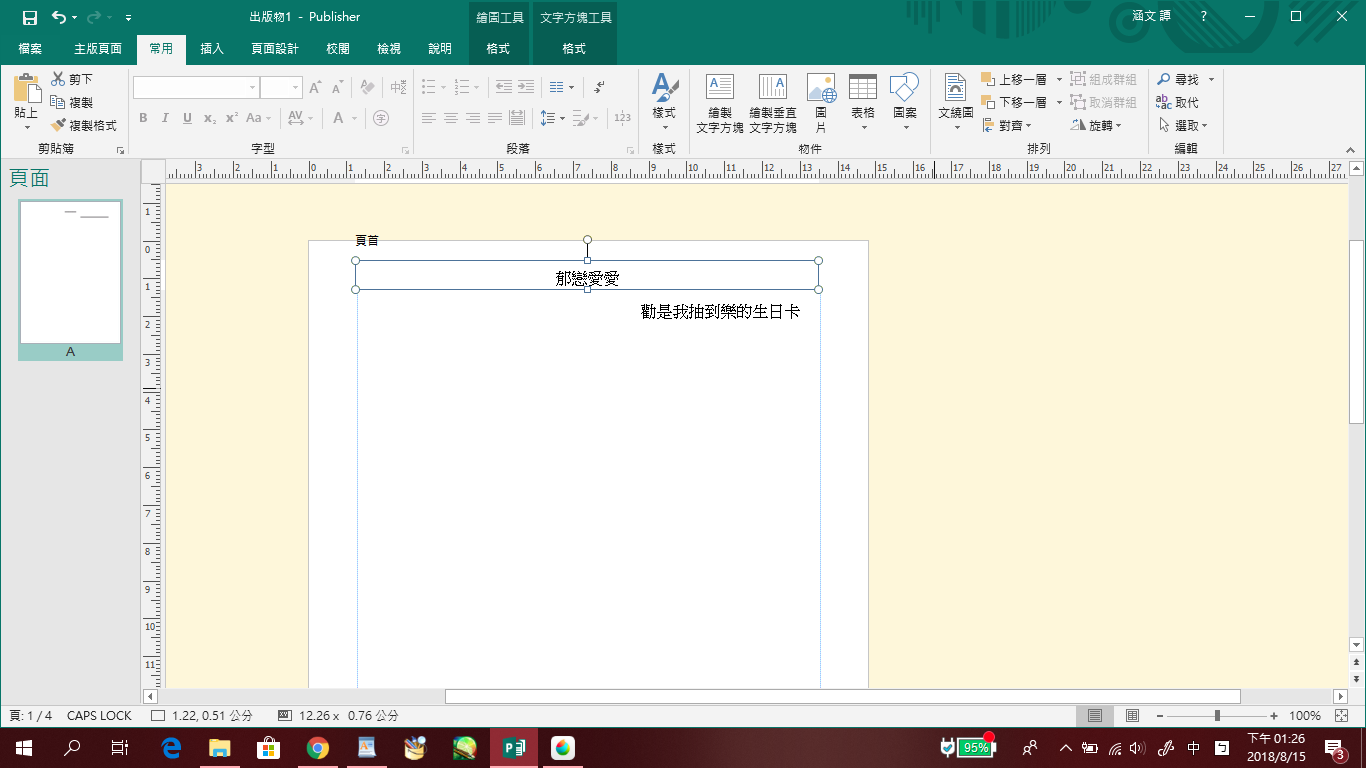The image size is (1366, 768).
Task: Switch to two-page spread view in status bar
Action: pyautogui.click(x=1132, y=716)
